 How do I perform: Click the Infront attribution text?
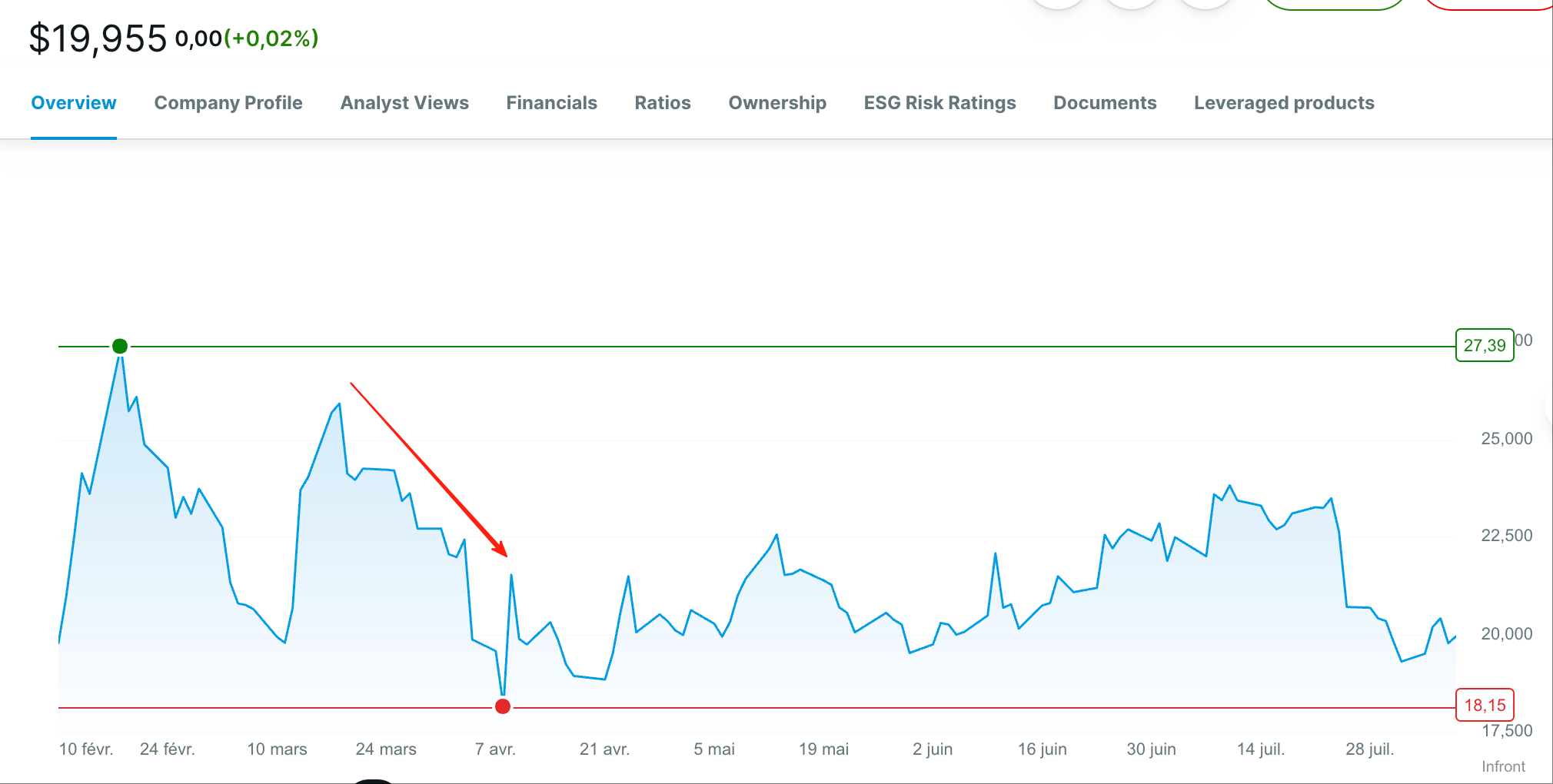pyautogui.click(x=1503, y=766)
